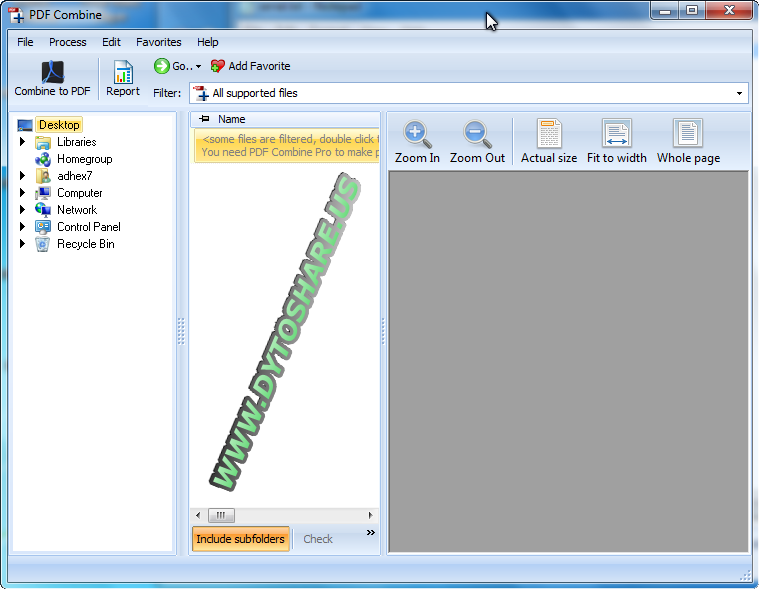Click the file list scroll left arrow
Image resolution: width=760 pixels, height=590 pixels.
pyautogui.click(x=198, y=515)
